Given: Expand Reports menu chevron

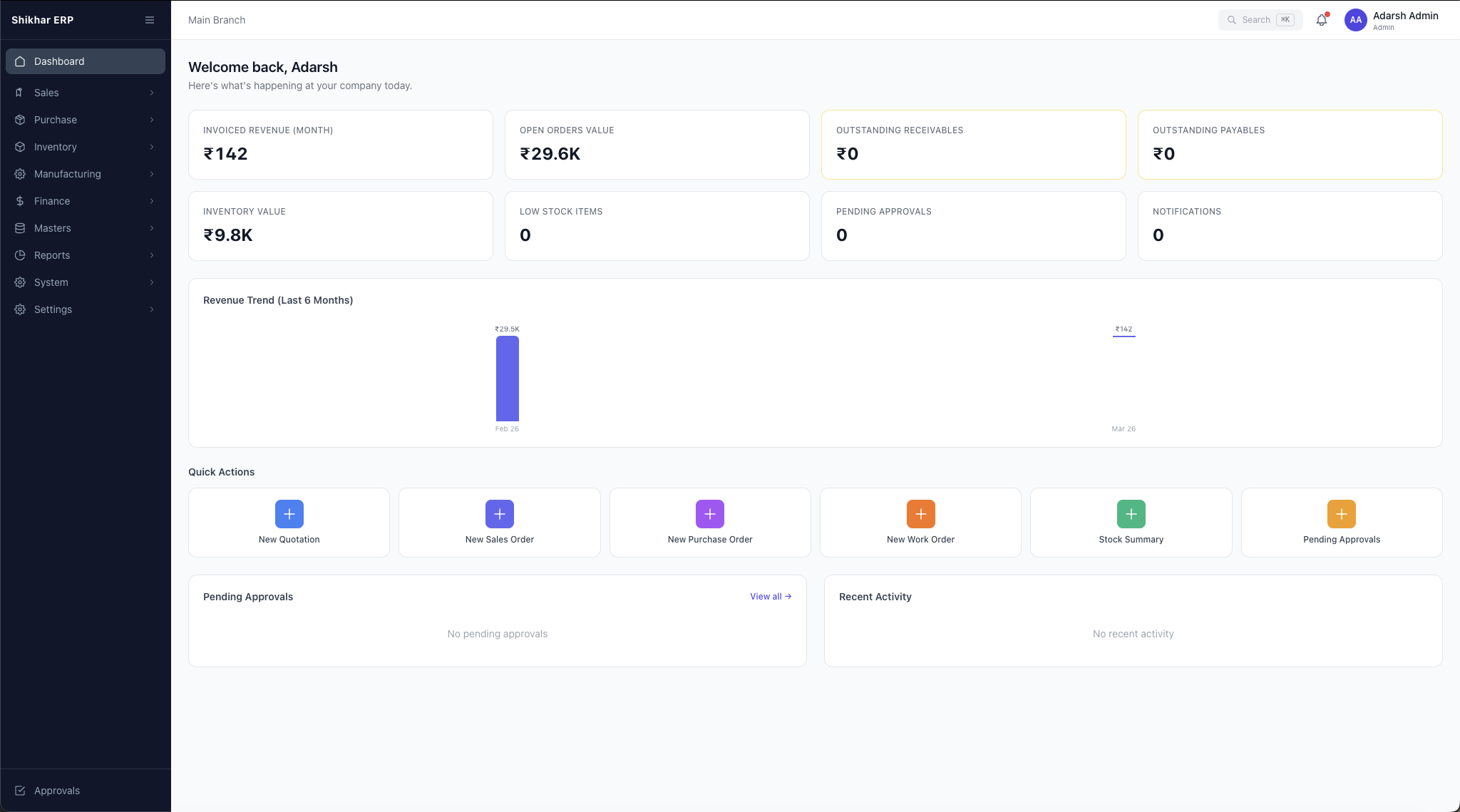Looking at the screenshot, I should [x=152, y=255].
